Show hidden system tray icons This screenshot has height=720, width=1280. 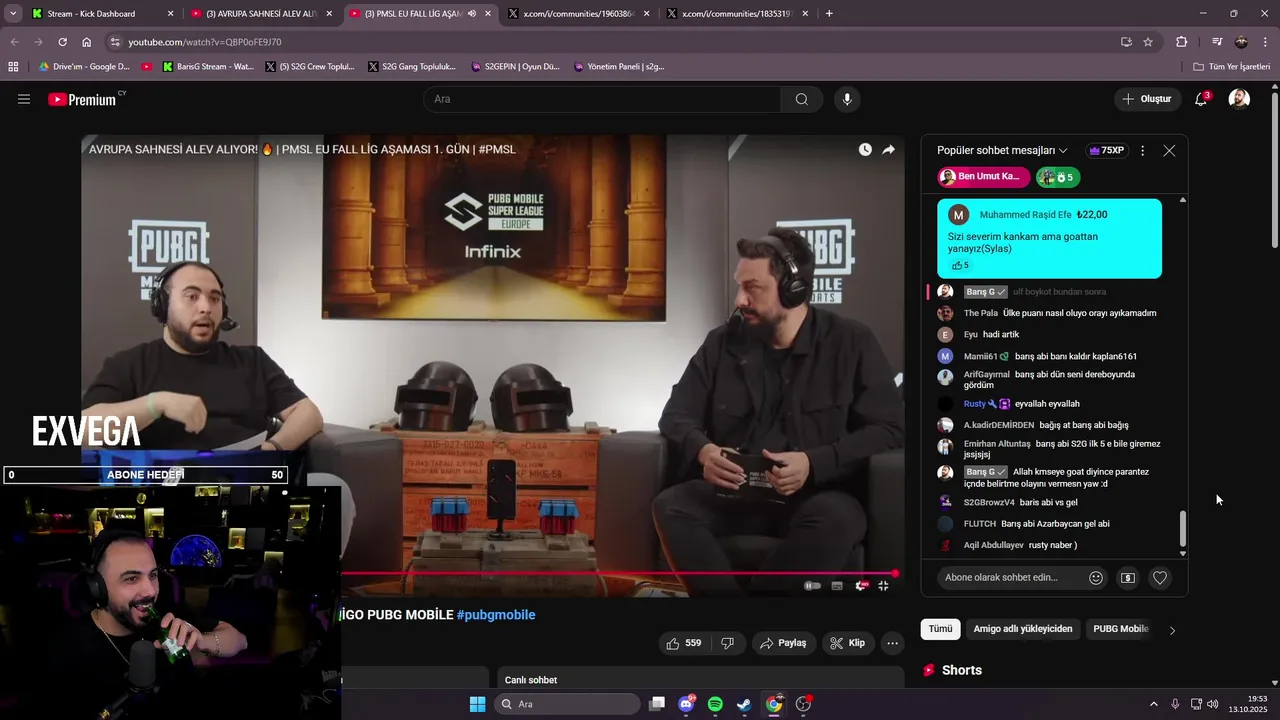pyautogui.click(x=1153, y=704)
